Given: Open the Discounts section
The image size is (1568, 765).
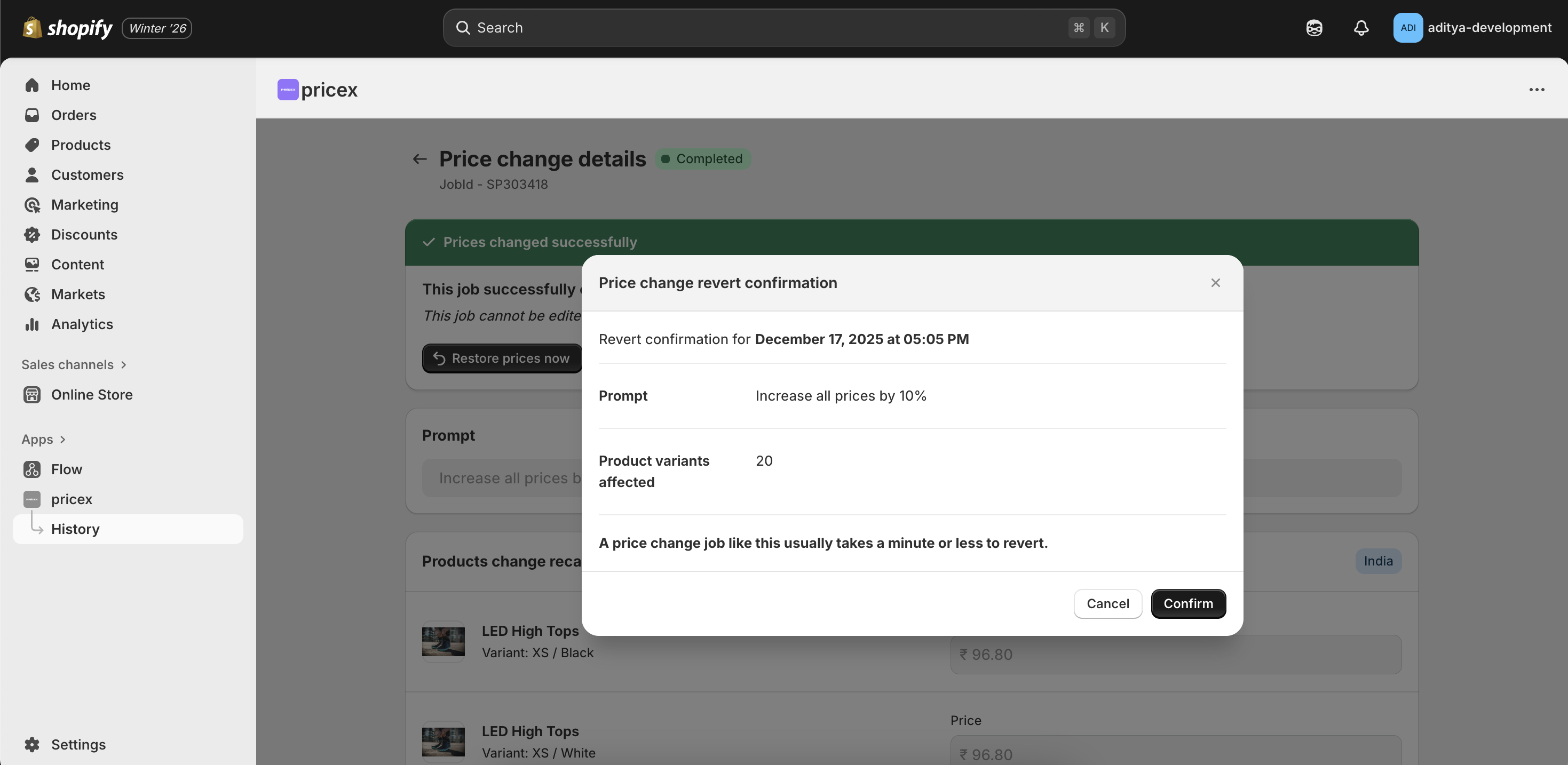Looking at the screenshot, I should [x=84, y=234].
